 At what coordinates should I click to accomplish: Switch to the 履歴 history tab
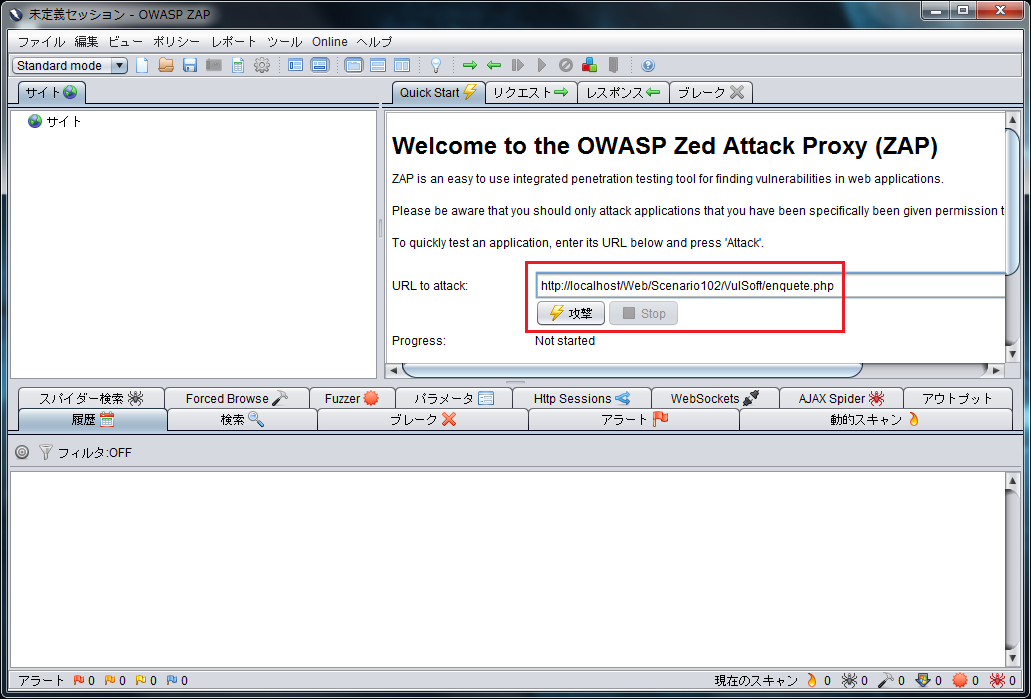tap(93, 420)
